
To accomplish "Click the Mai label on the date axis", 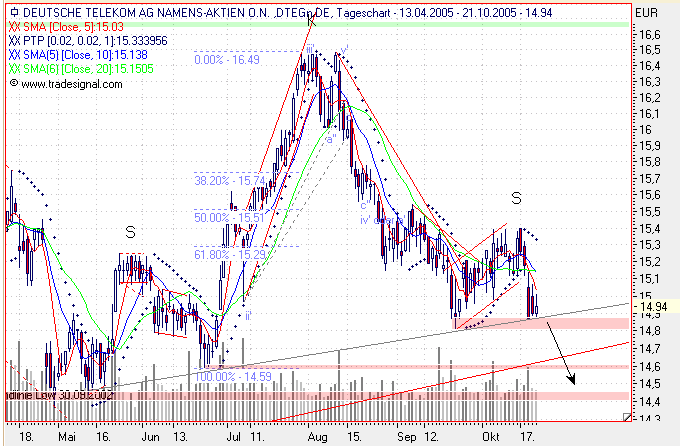I will [67, 436].
